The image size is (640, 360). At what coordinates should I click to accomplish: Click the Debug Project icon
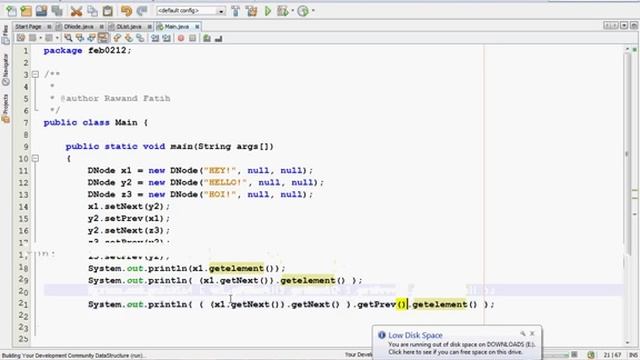point(282,11)
